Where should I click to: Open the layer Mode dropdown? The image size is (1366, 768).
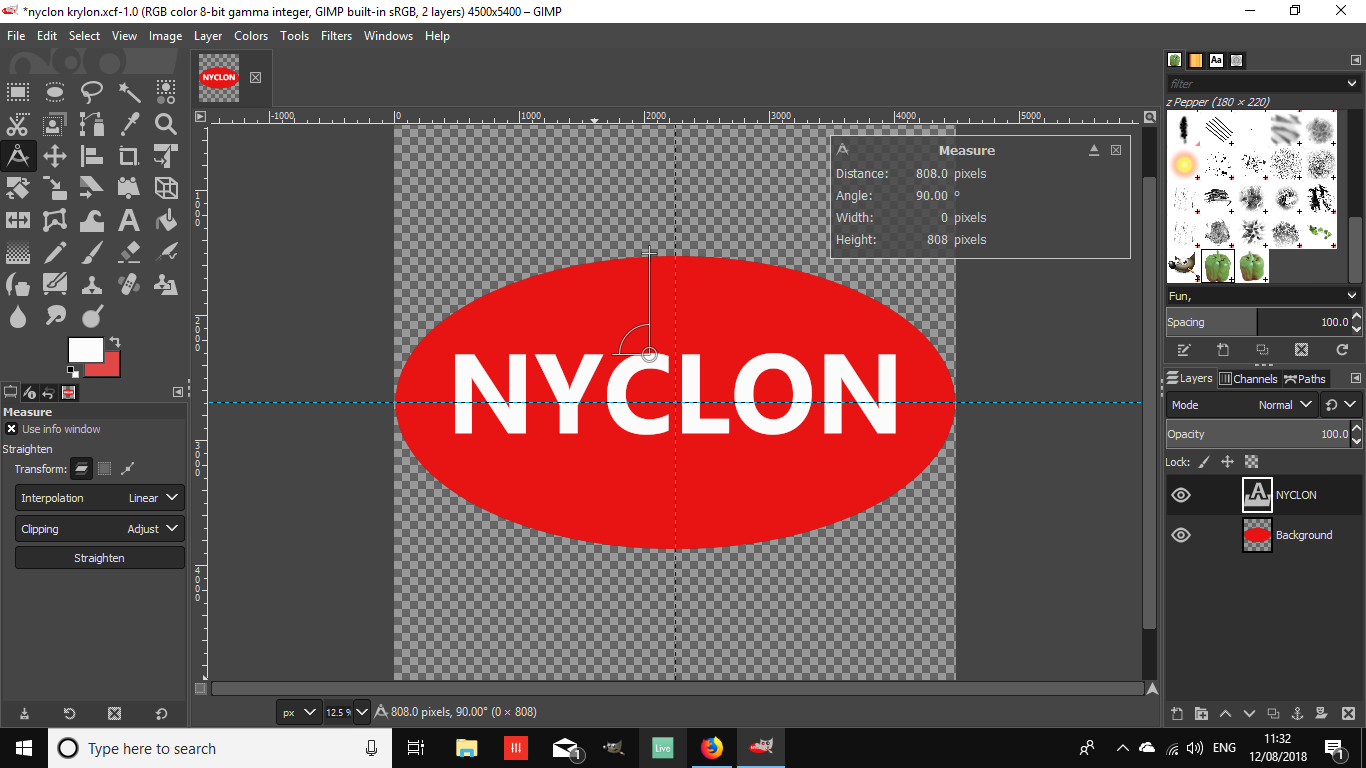tap(1242, 405)
